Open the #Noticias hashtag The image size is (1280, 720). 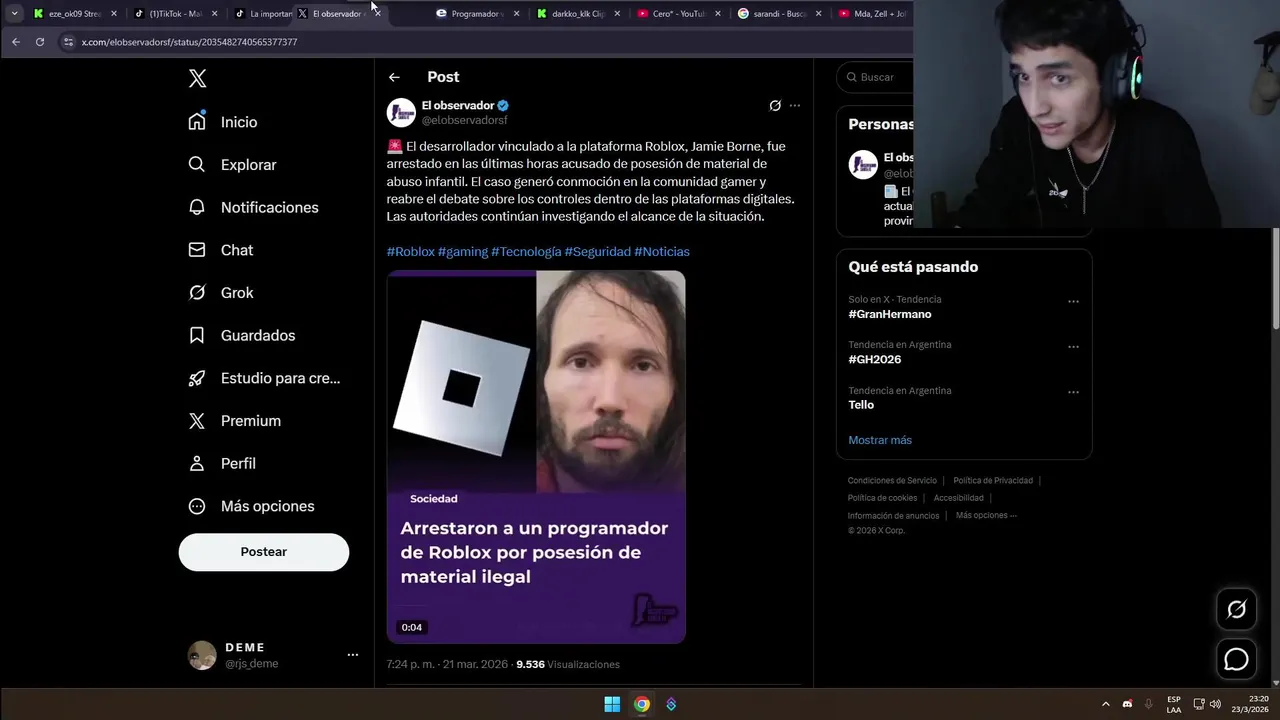point(662,252)
